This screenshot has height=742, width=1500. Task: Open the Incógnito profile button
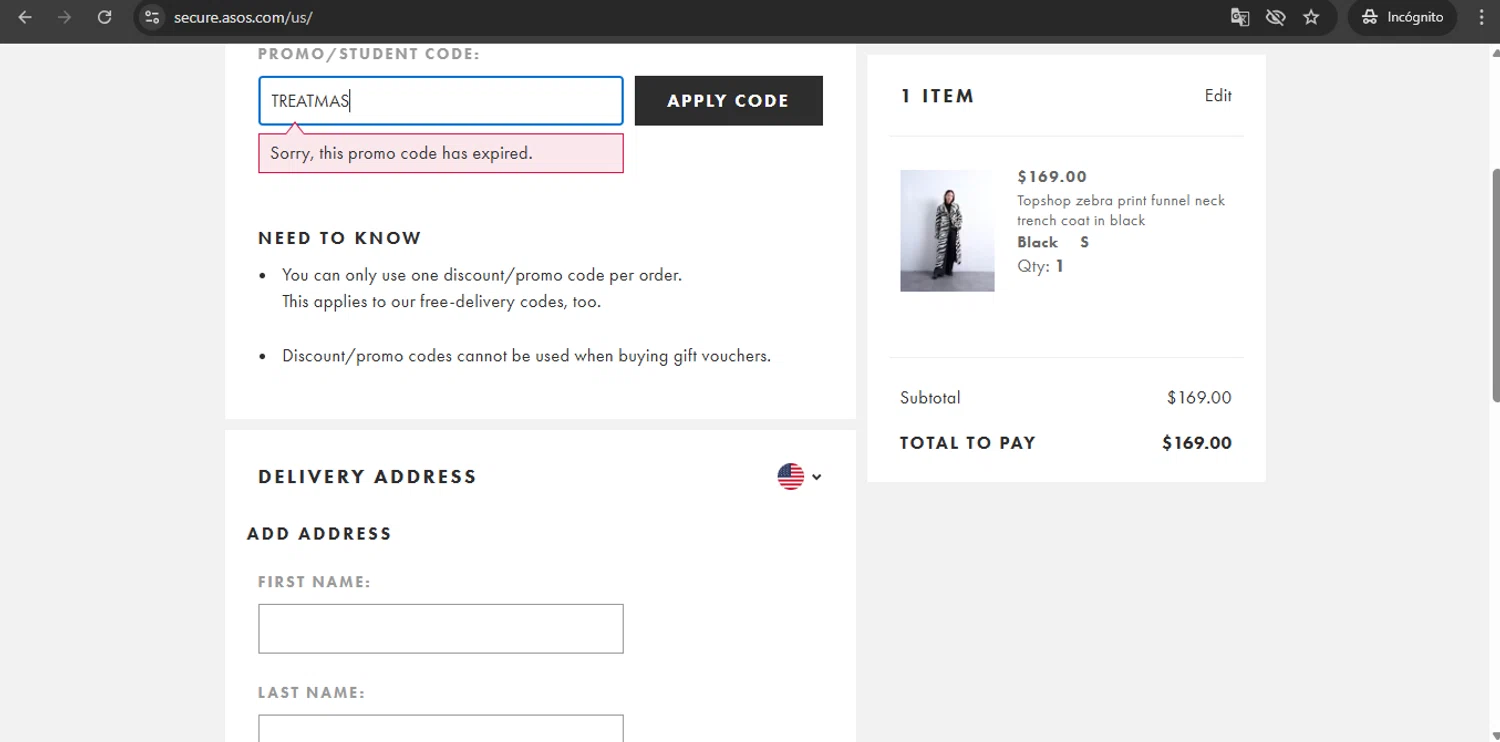[x=1403, y=17]
